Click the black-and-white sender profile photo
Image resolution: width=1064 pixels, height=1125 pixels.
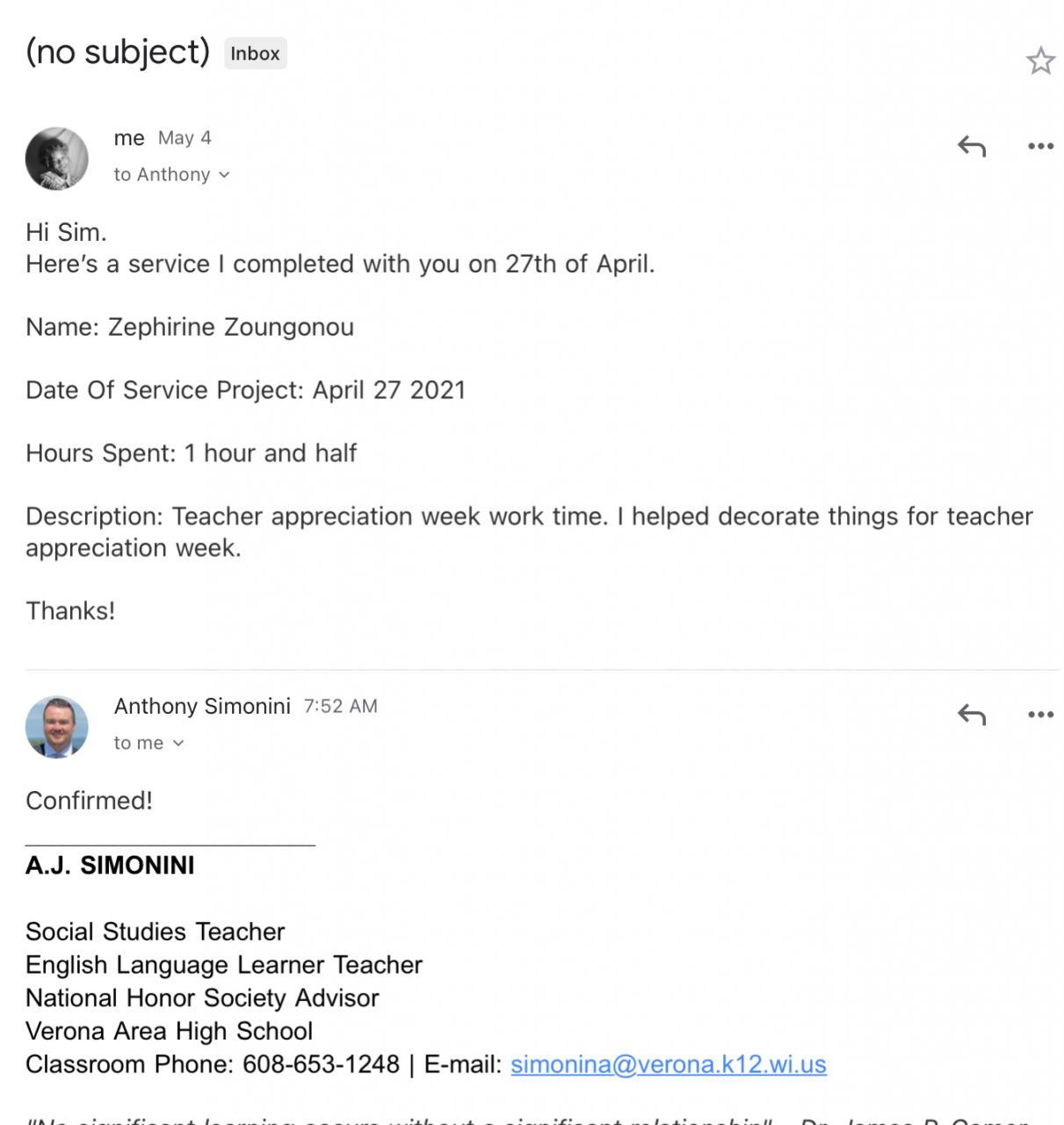[x=57, y=159]
